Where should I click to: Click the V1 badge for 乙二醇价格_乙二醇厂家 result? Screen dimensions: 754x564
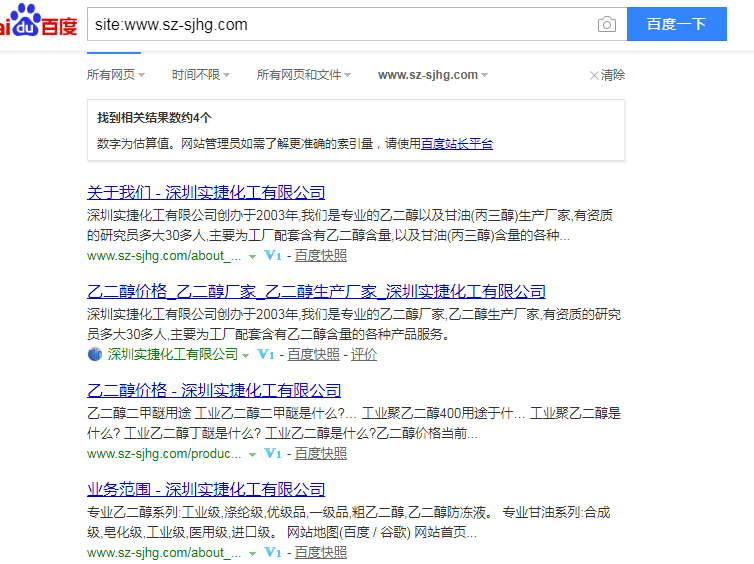tap(266, 354)
